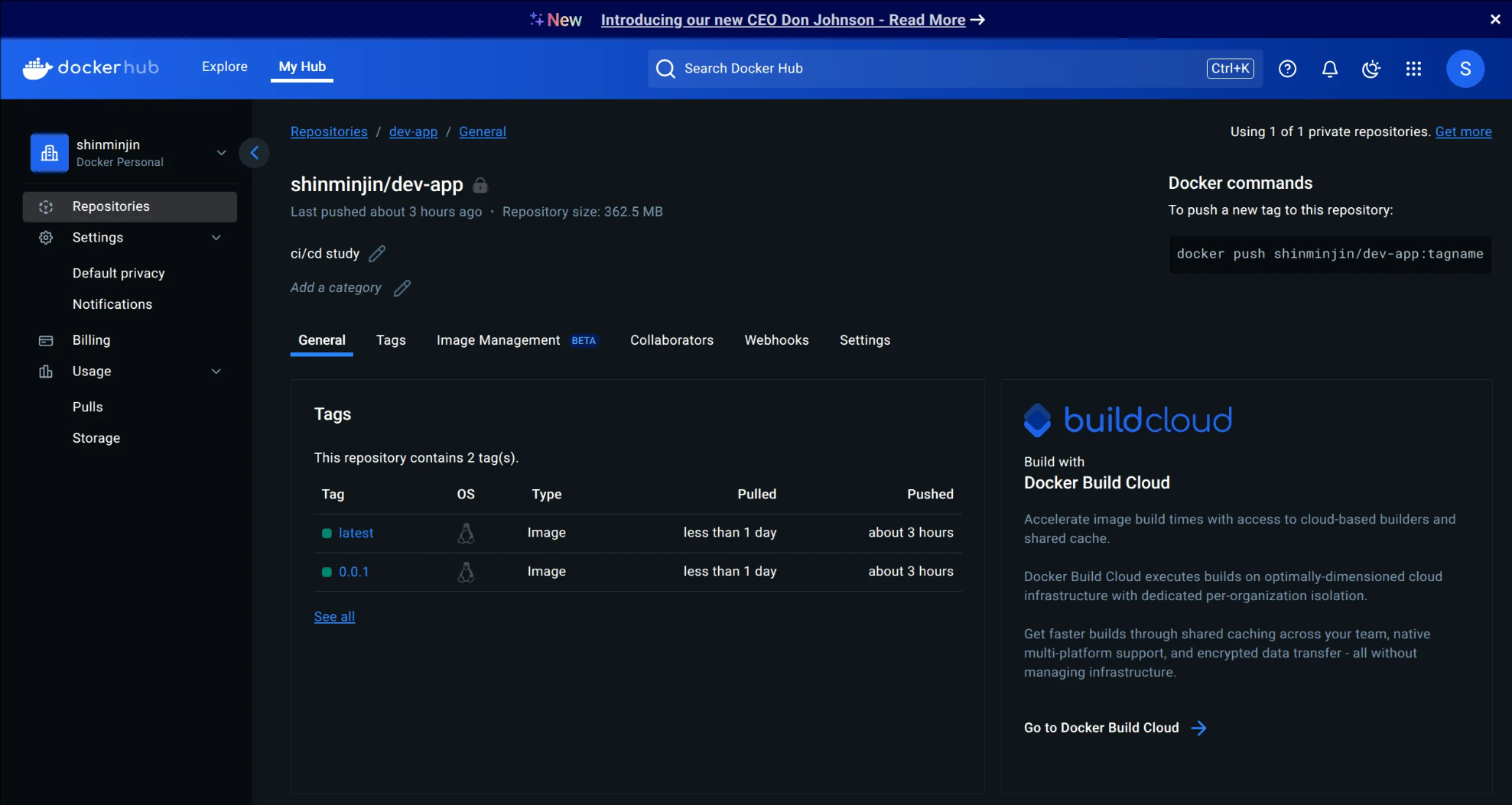Click the Repositories breadcrumb link
Viewport: 1512px width, 805px height.
[x=329, y=131]
